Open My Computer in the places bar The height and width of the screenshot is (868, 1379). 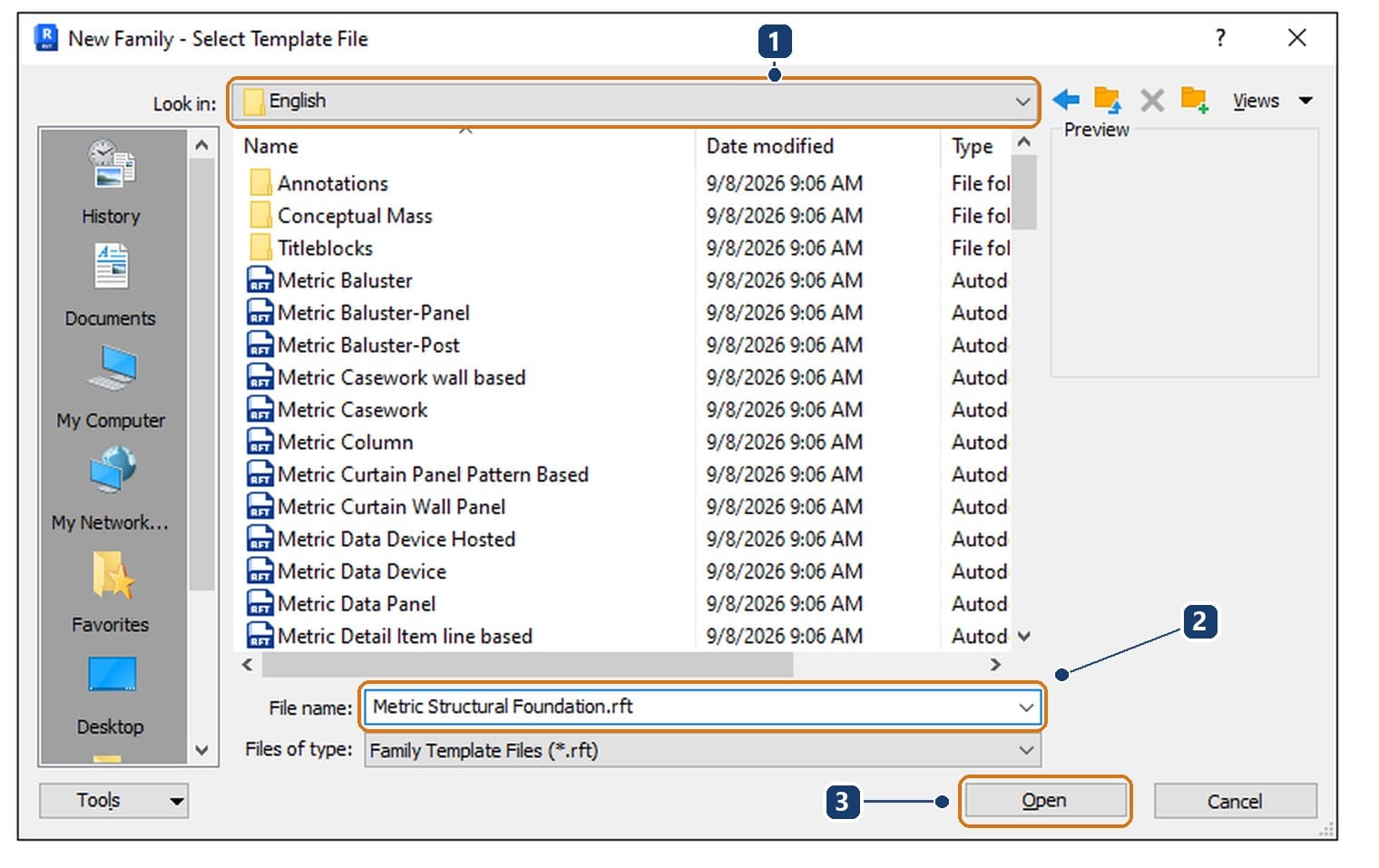[112, 368]
